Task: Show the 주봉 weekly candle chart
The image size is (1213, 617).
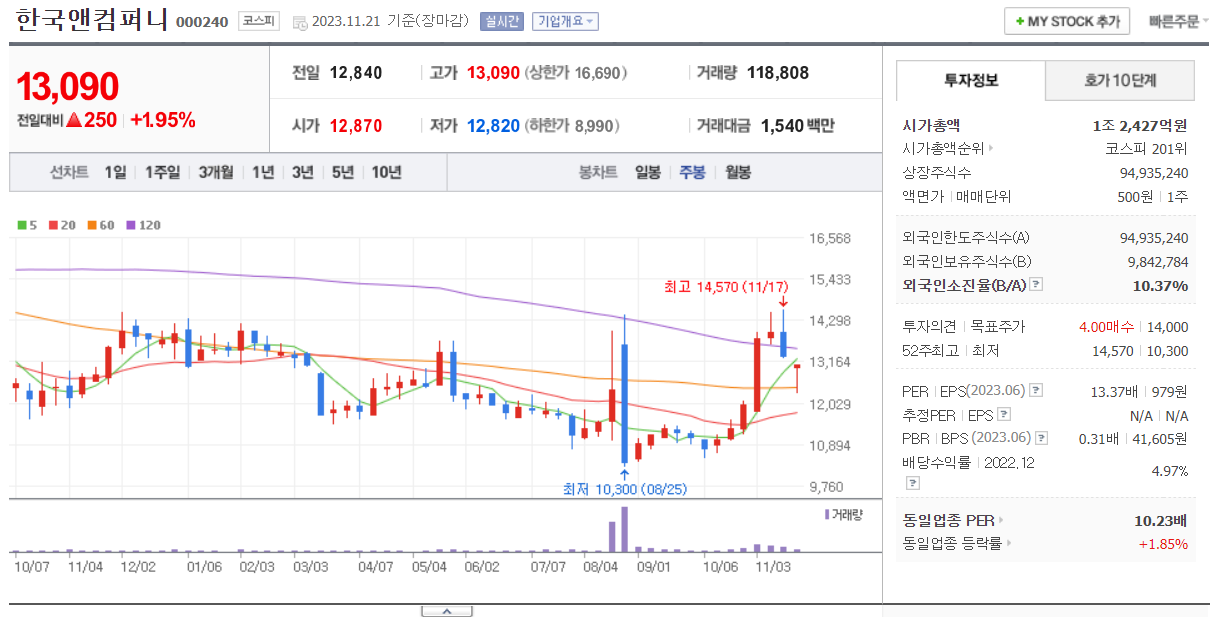Action: coord(693,172)
